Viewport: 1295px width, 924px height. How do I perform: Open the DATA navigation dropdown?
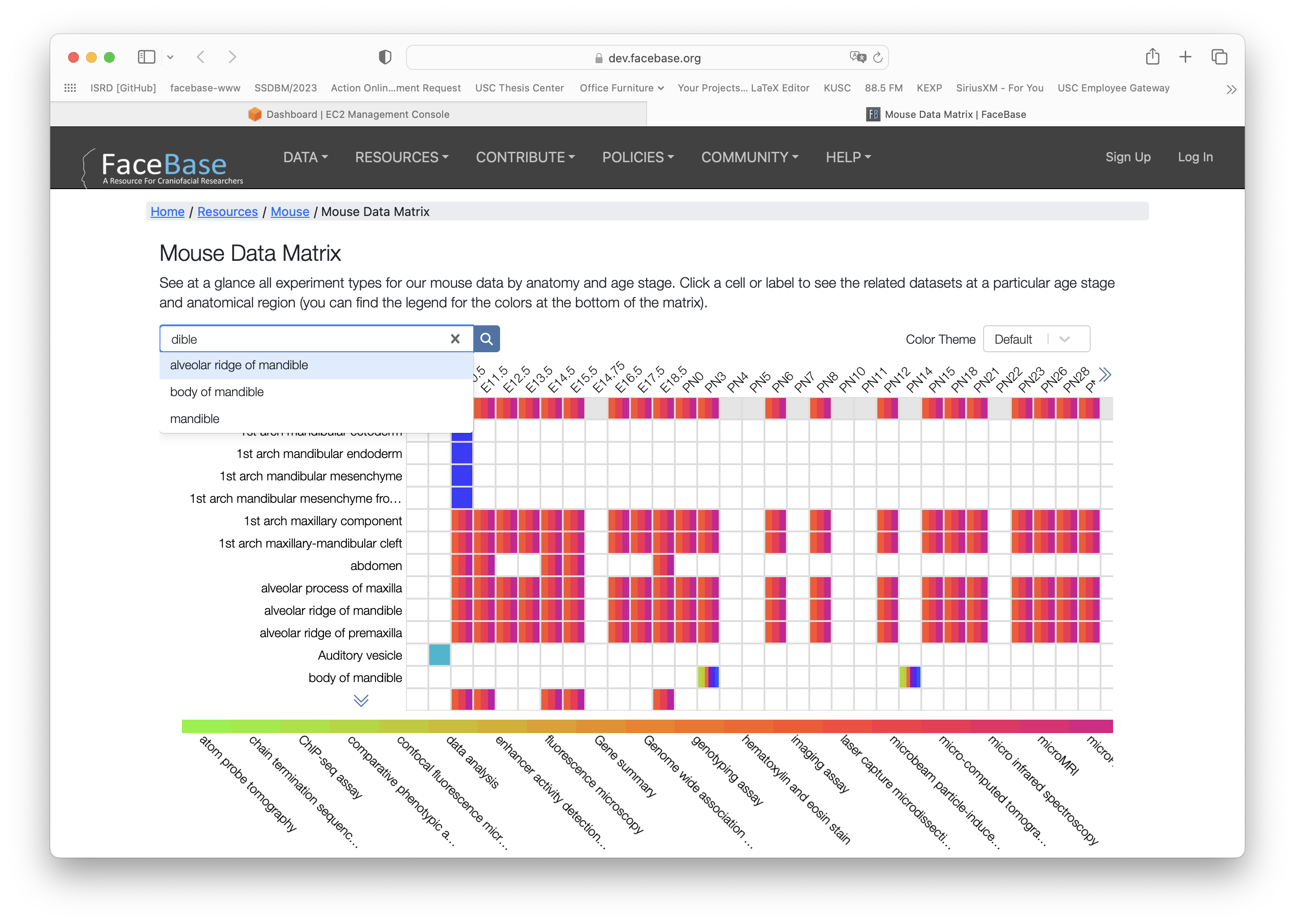click(x=306, y=158)
